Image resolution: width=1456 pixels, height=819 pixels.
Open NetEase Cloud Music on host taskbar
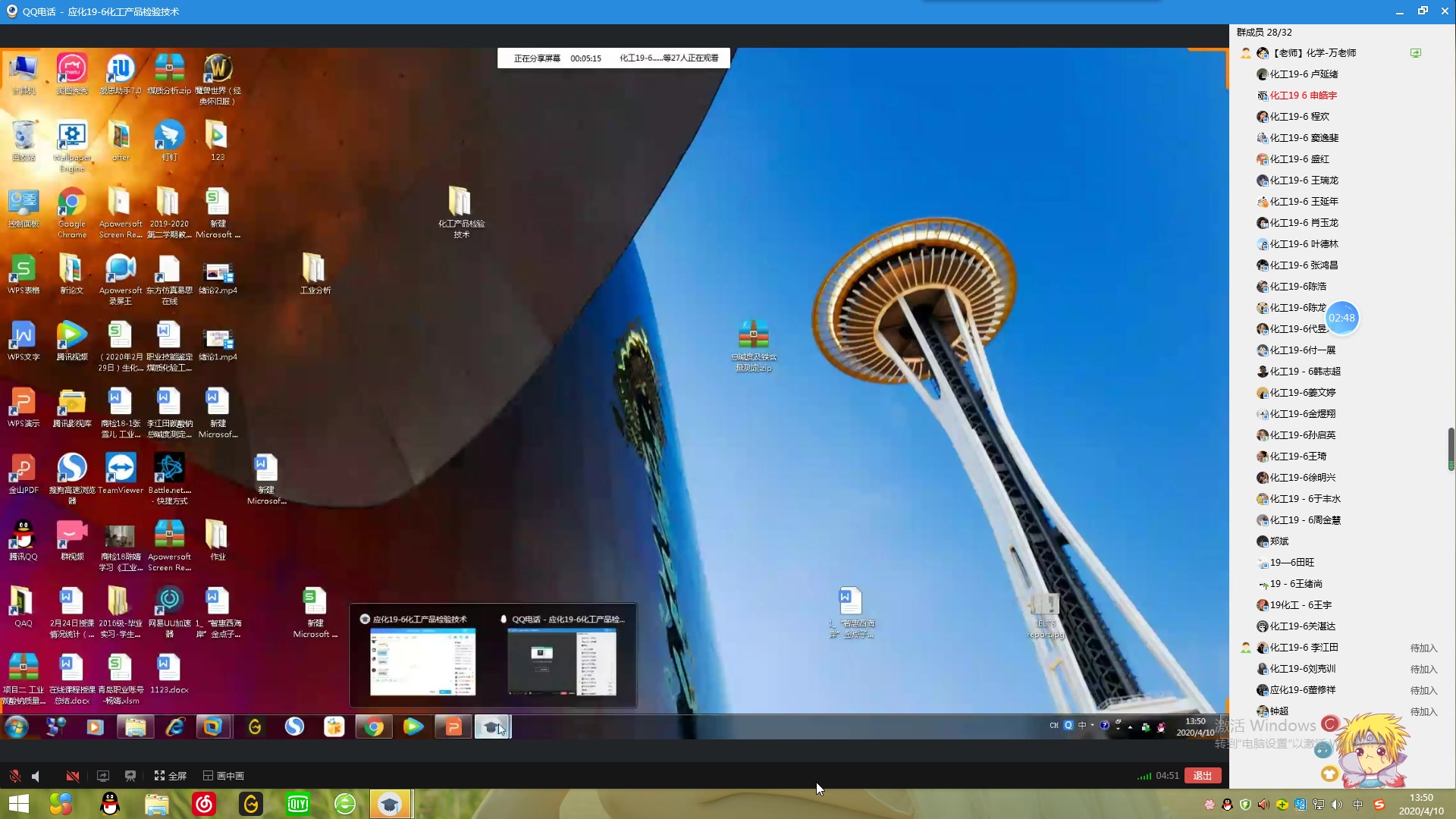coord(204,804)
